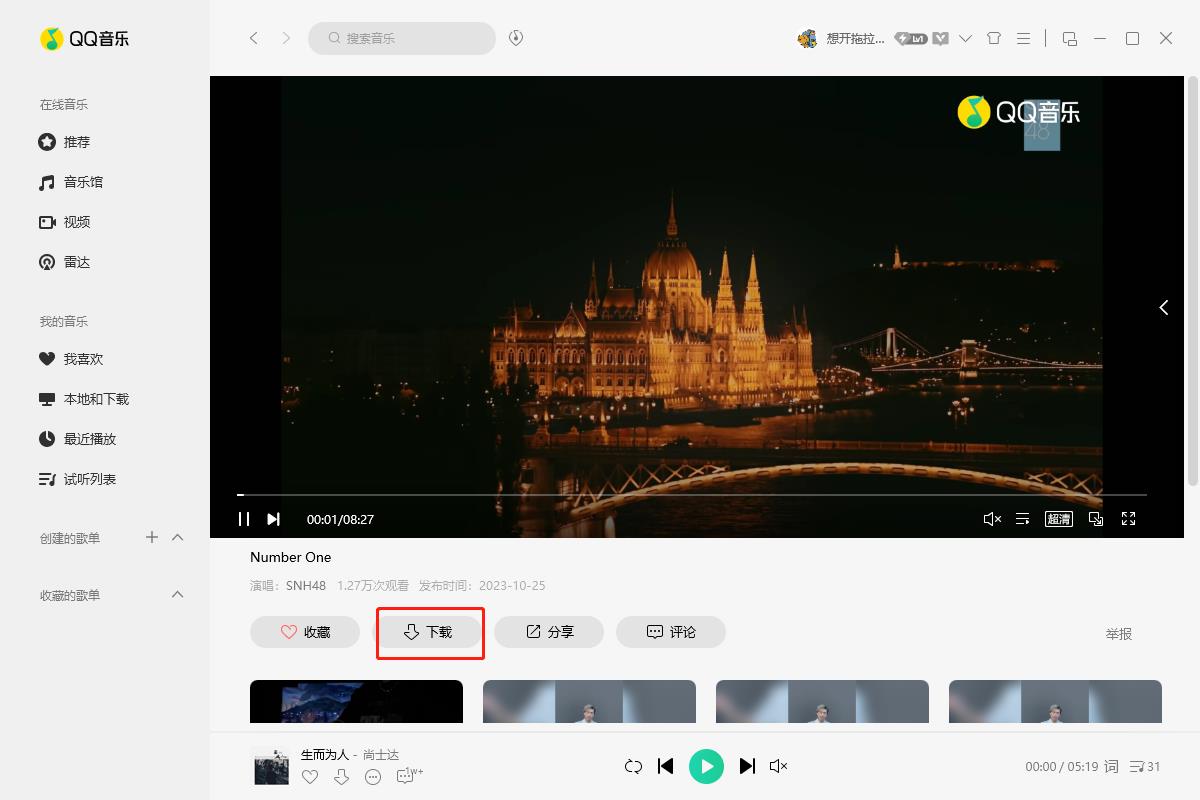Open 音乐馆 in the sidebar
Image resolution: width=1200 pixels, height=800 pixels.
pos(83,182)
